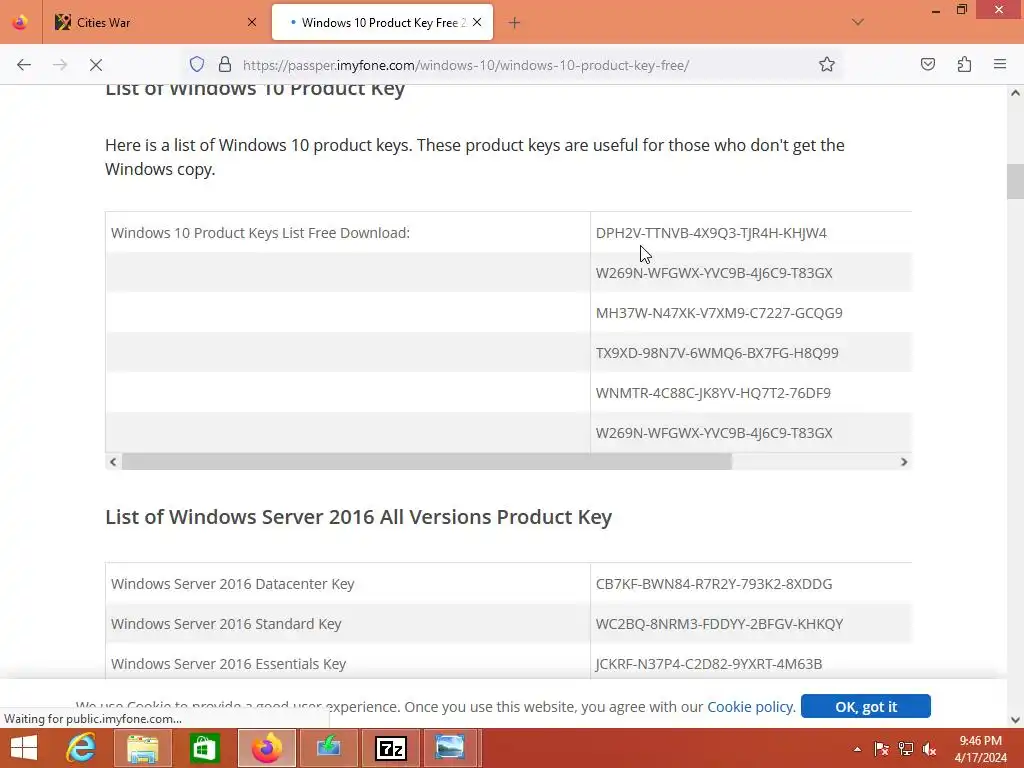Open the Cookie policy link
The height and width of the screenshot is (768, 1024).
tap(751, 707)
